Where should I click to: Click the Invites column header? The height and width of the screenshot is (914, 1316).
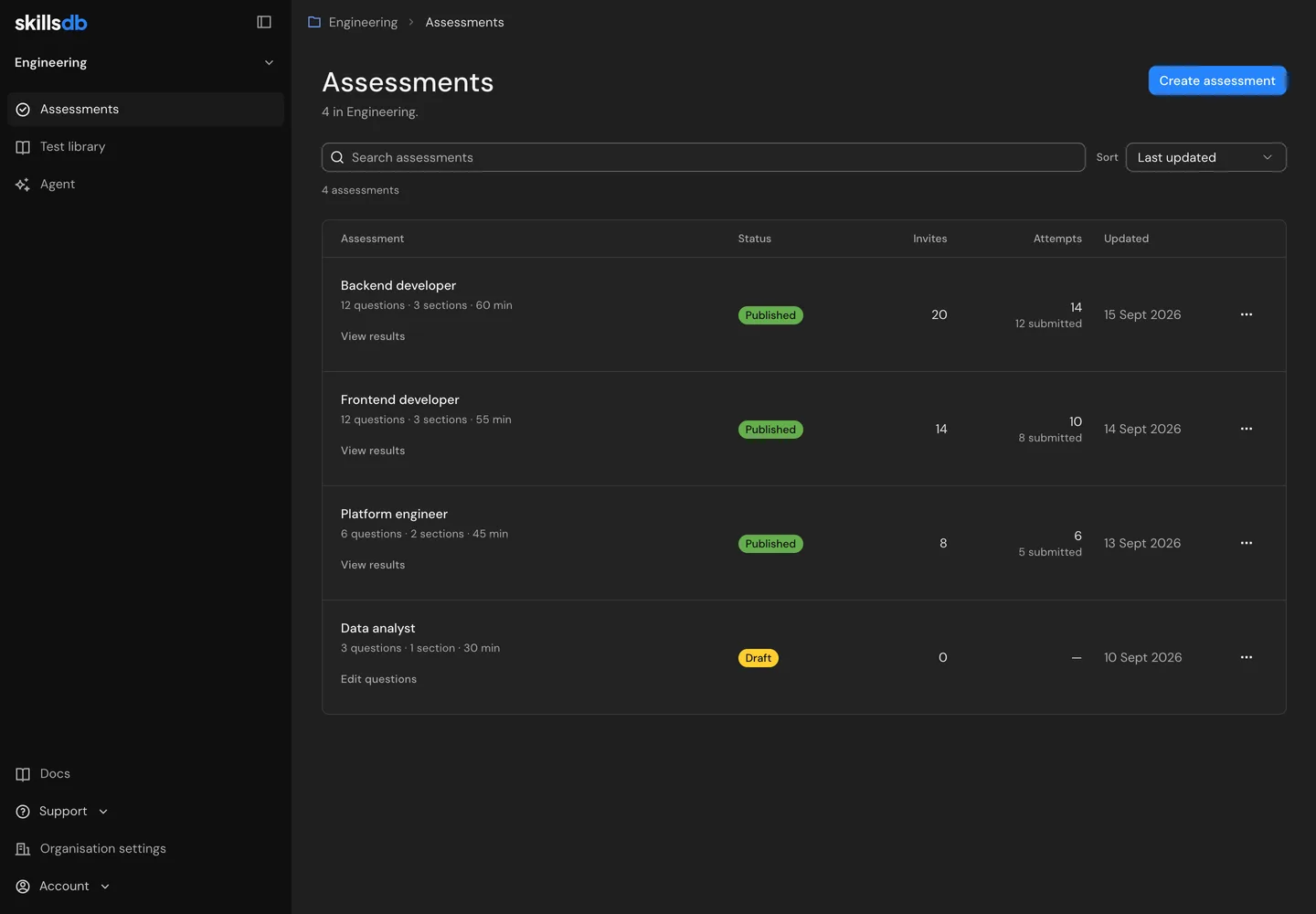[930, 239]
